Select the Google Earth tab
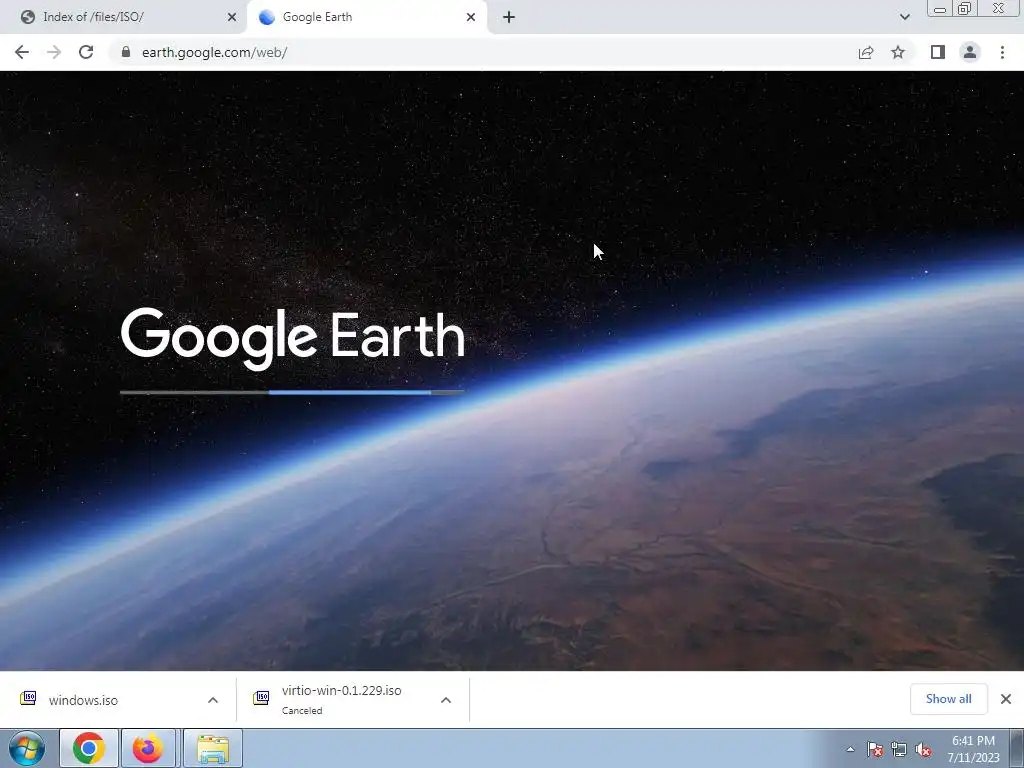 tap(367, 17)
